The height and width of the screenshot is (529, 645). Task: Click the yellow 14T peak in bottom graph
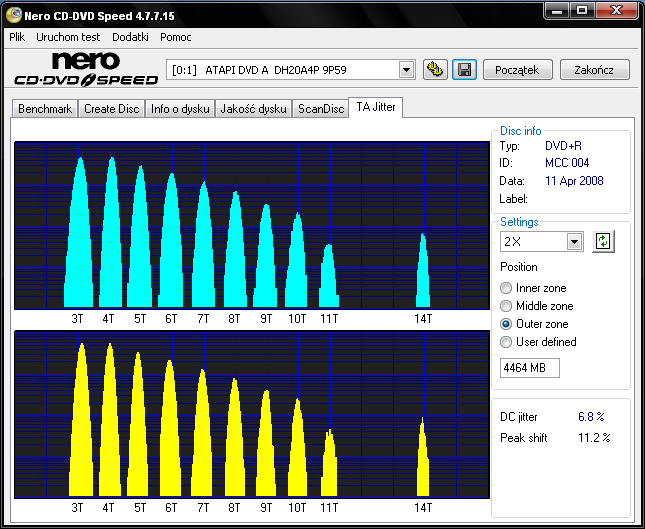[423, 461]
